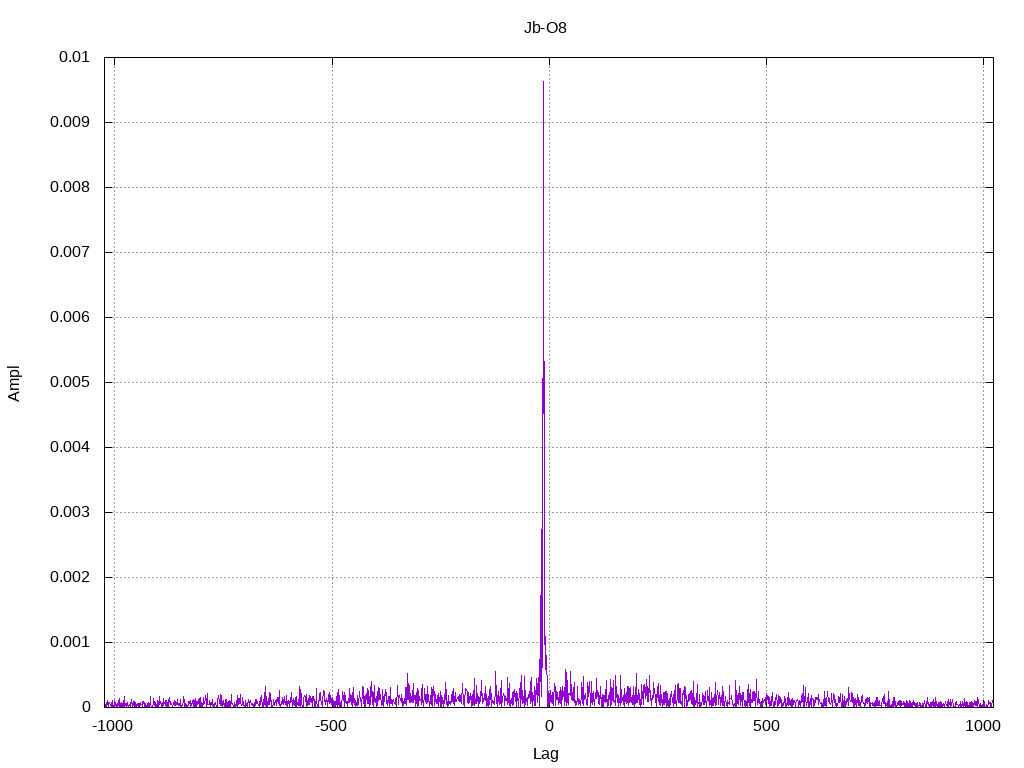The image size is (1024, 768).
Task: Click the y-axis tick label 0.003
Action: click(x=70, y=512)
